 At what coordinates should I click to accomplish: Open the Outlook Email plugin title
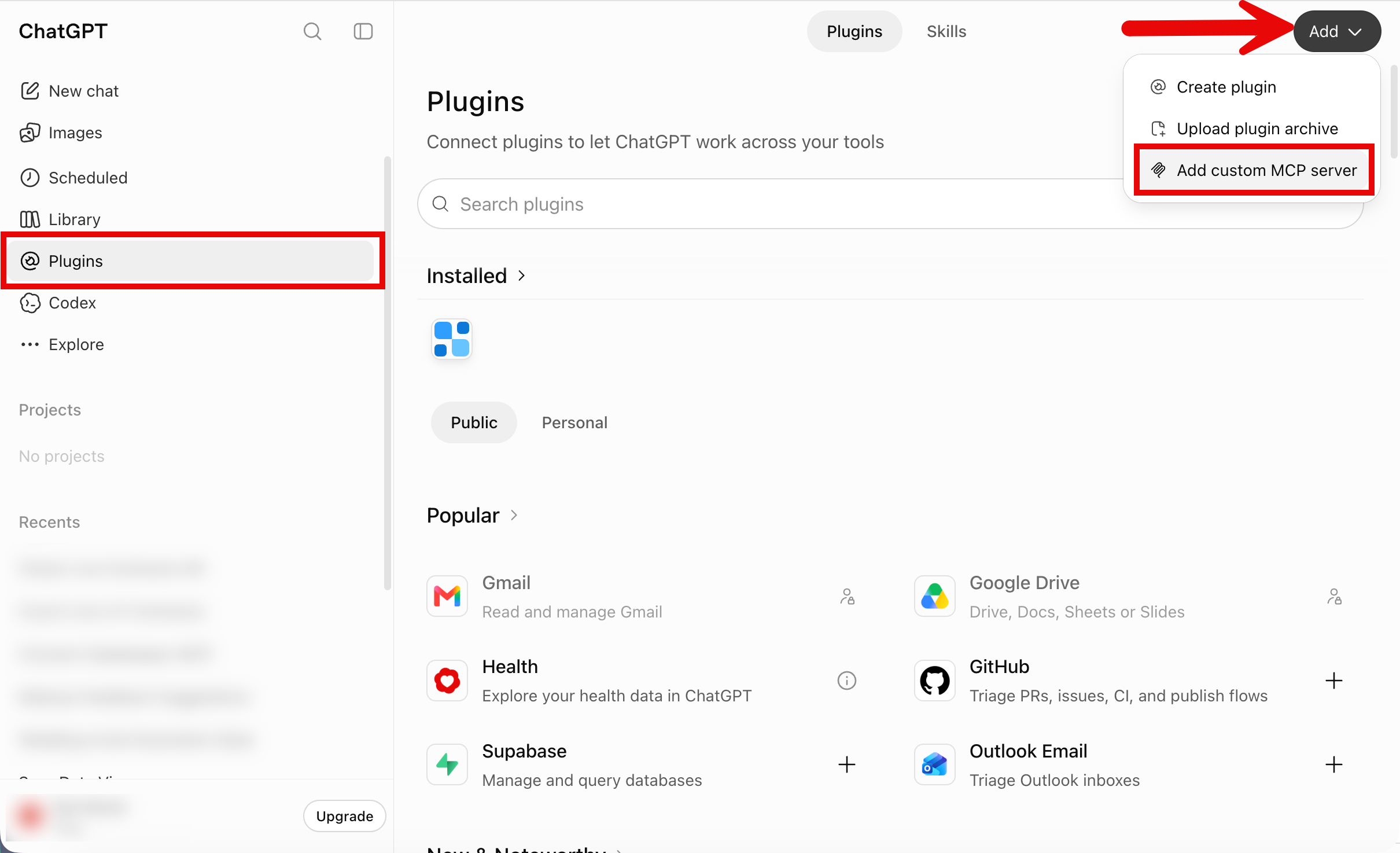pyautogui.click(x=1029, y=751)
